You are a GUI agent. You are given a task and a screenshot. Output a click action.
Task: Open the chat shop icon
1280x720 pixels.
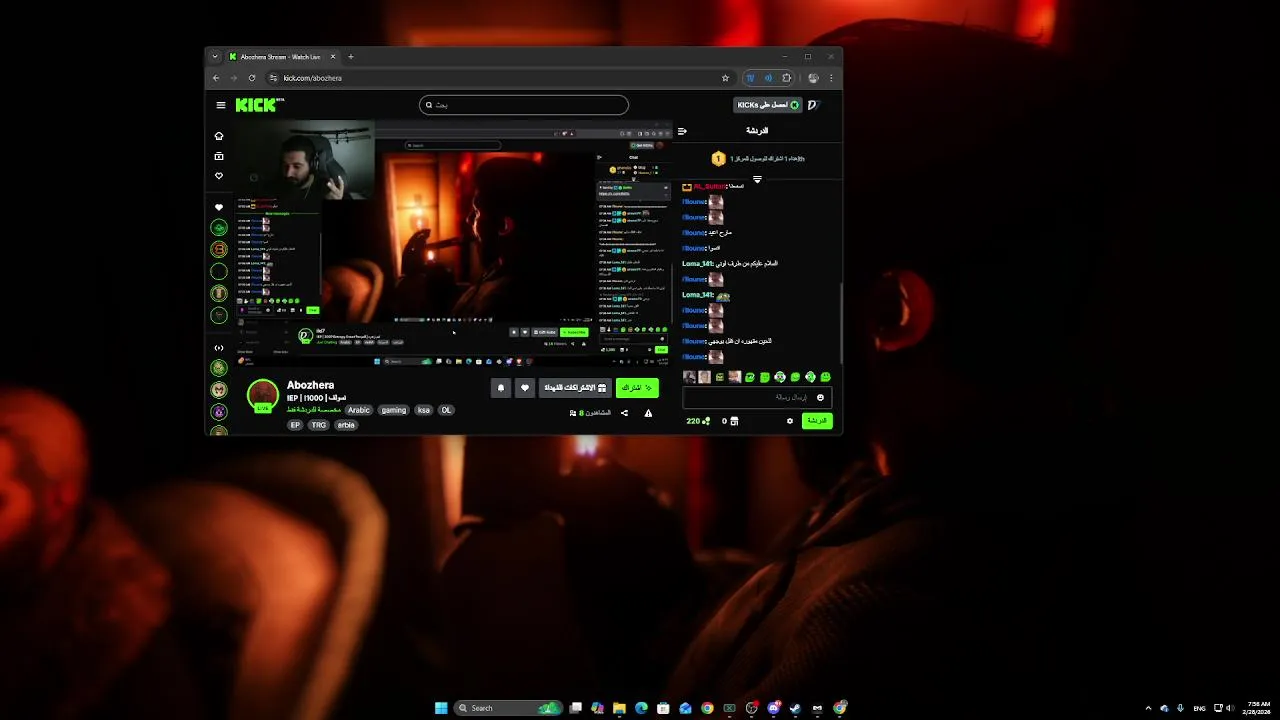(x=734, y=421)
